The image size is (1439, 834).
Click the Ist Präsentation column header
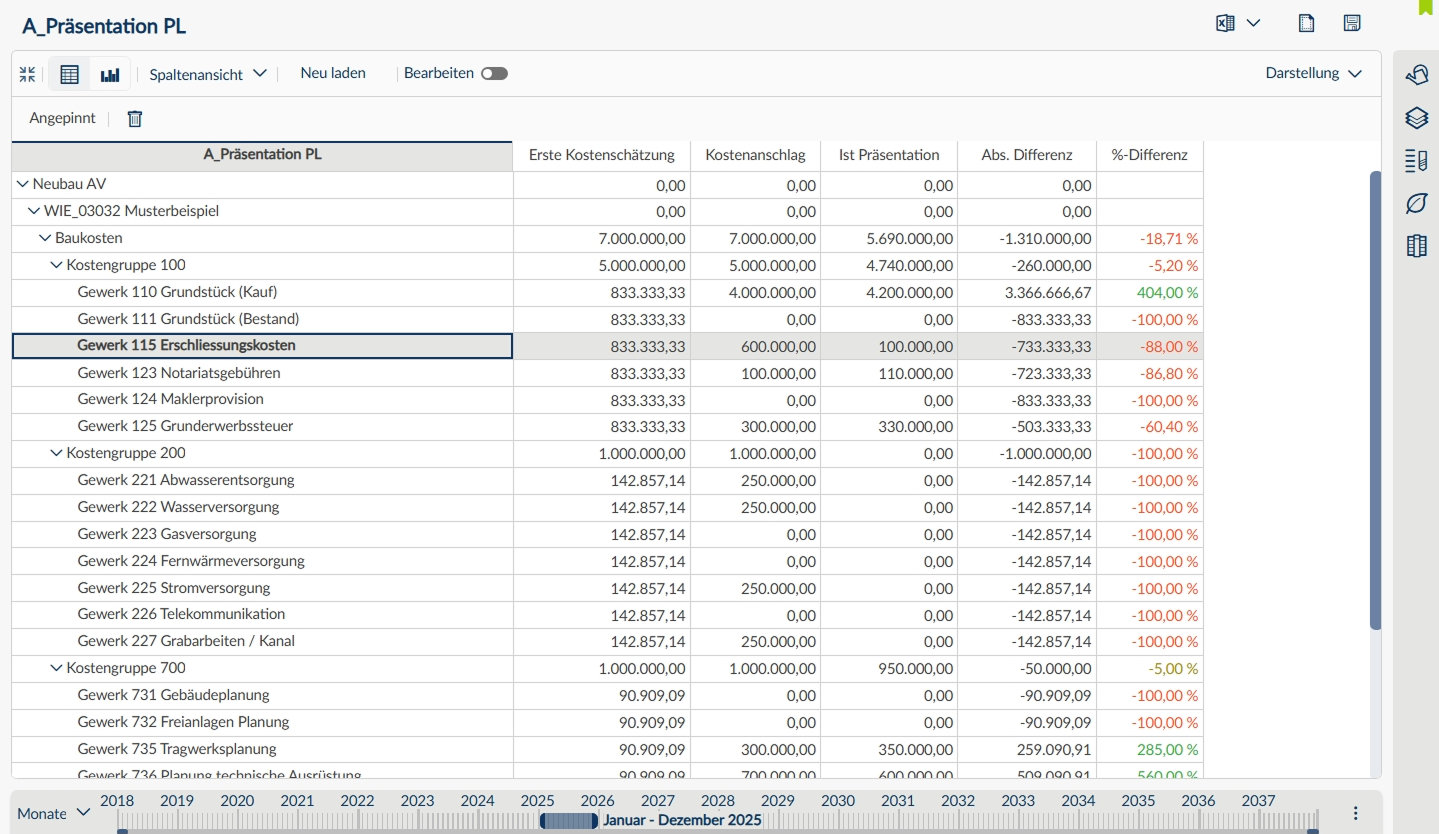coord(889,155)
